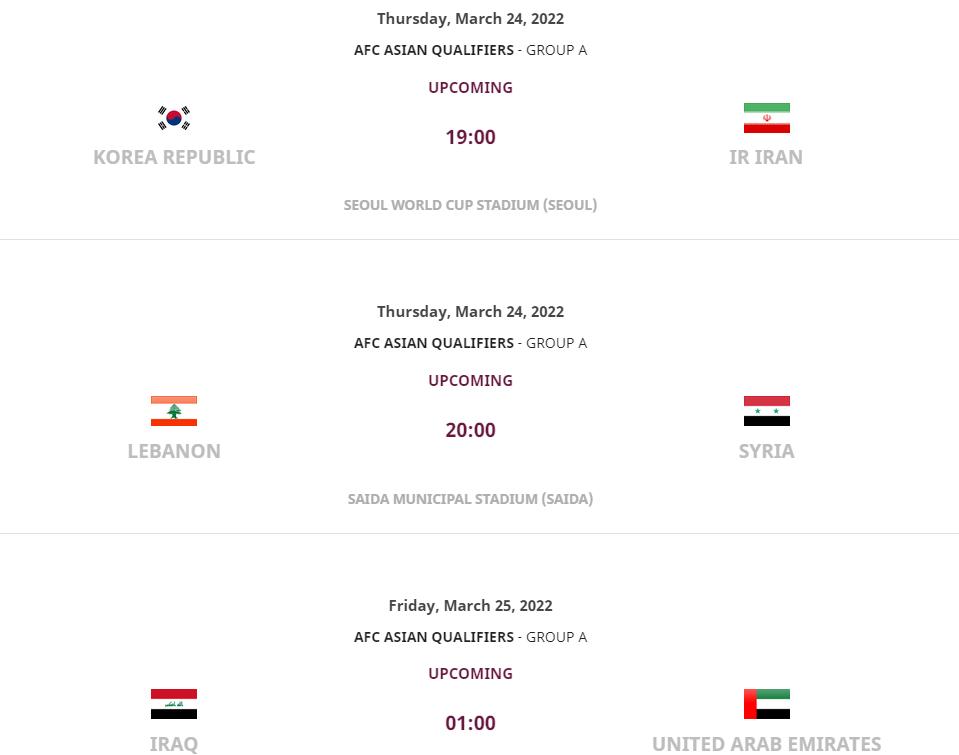Click the 19:00 kickoff time
This screenshot has height=755, width=959.
click(x=470, y=137)
